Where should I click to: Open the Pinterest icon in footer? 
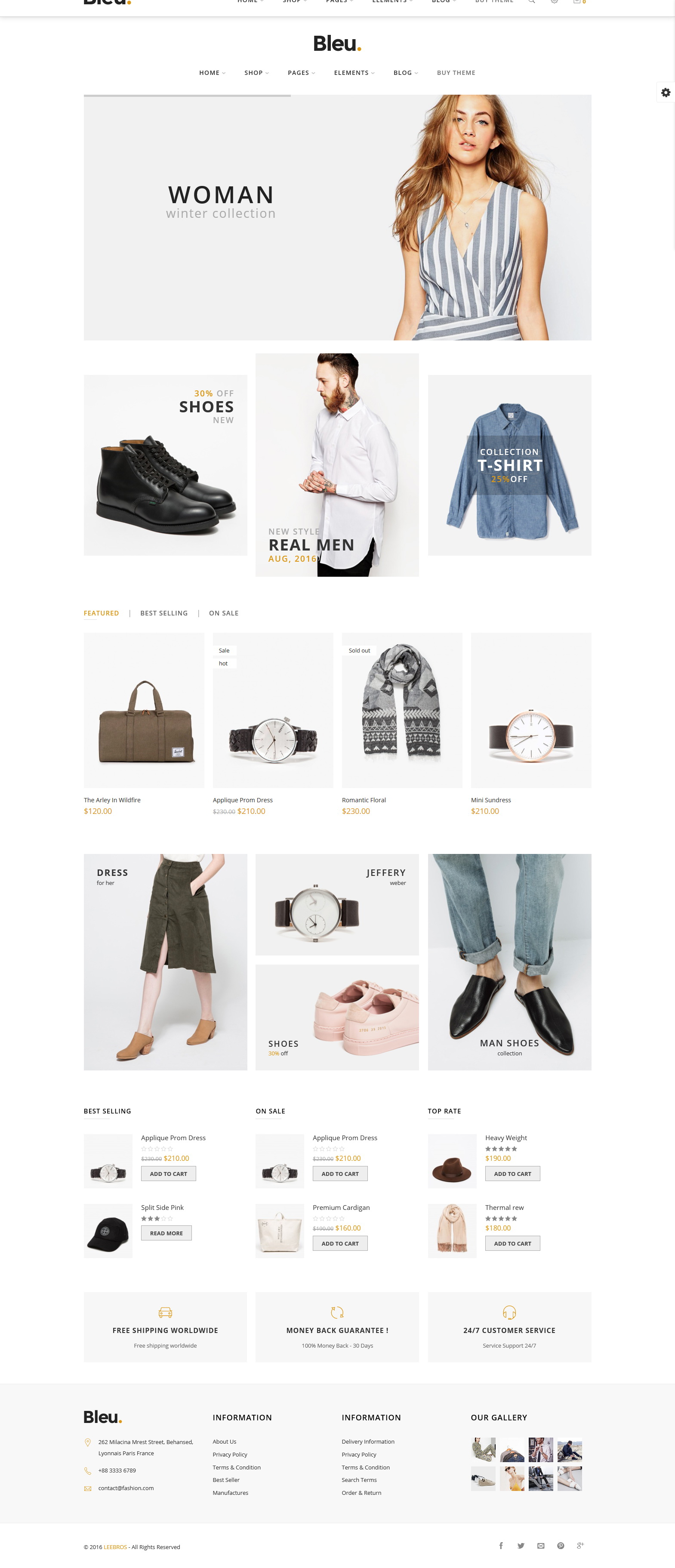(561, 1546)
